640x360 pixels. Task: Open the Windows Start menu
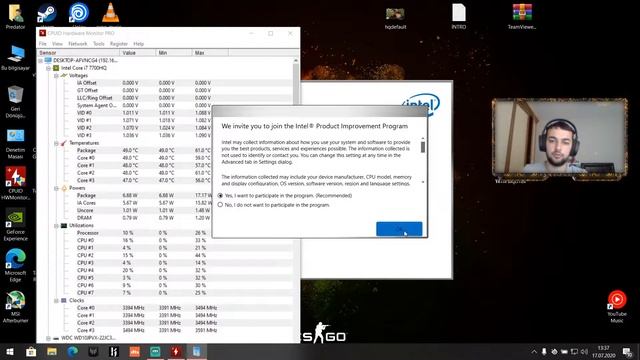[10, 351]
